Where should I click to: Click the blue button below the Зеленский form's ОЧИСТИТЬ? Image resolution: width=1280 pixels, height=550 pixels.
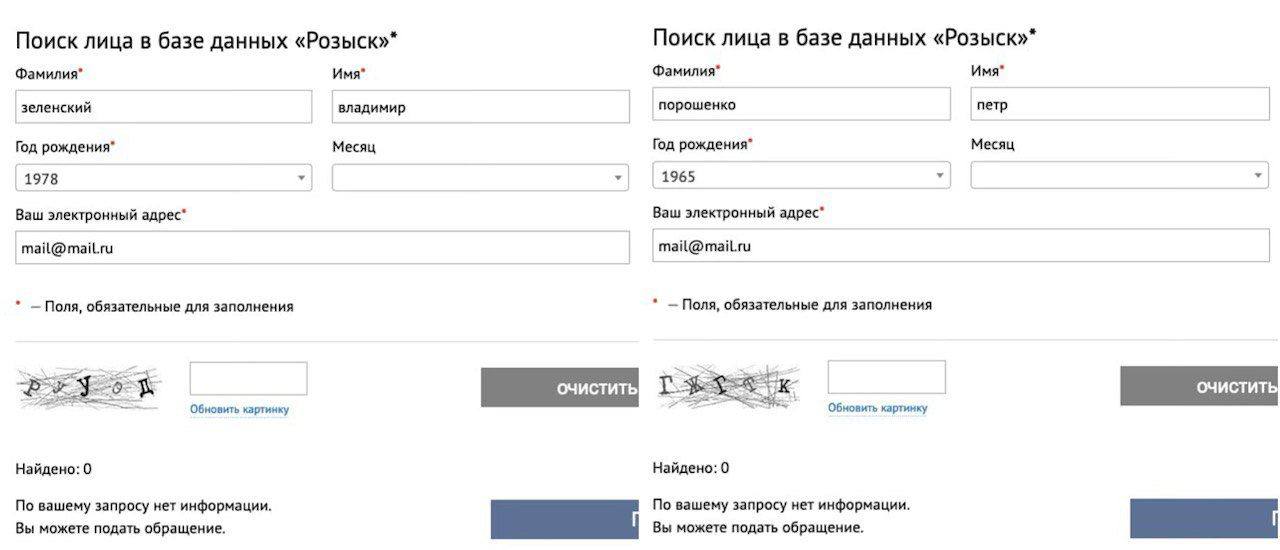point(565,519)
